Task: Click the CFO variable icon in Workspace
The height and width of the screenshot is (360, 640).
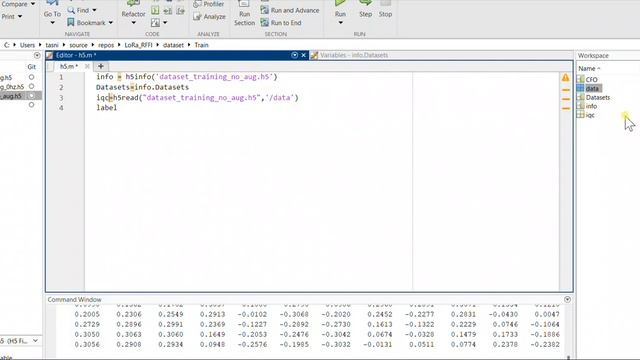Action: coord(580,79)
